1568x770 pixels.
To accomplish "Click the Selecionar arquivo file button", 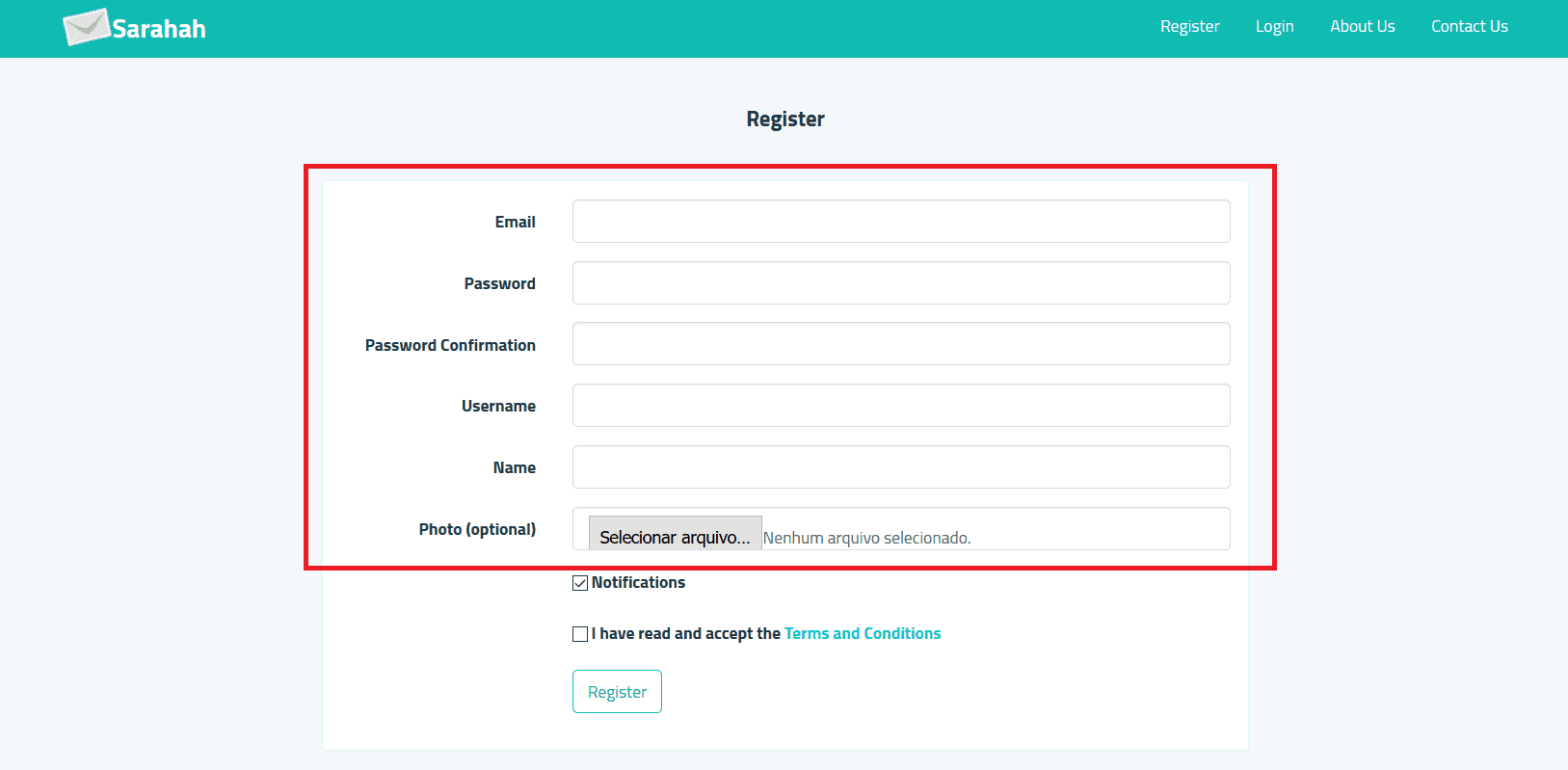I will 675,536.
